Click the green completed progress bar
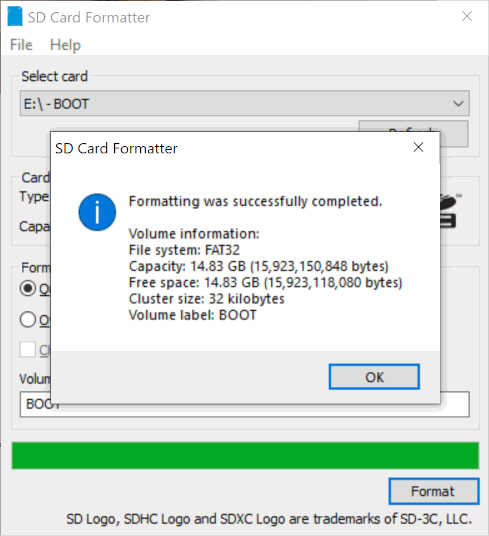The image size is (489, 536). 245,455
